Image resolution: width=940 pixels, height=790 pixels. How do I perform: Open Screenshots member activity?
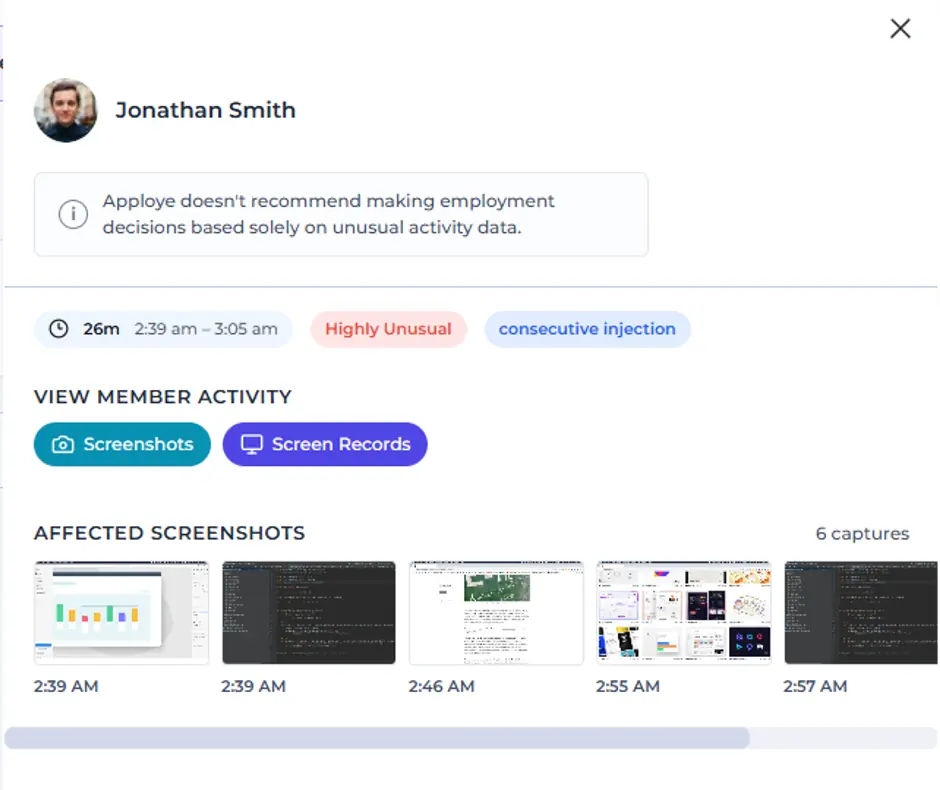coord(122,444)
